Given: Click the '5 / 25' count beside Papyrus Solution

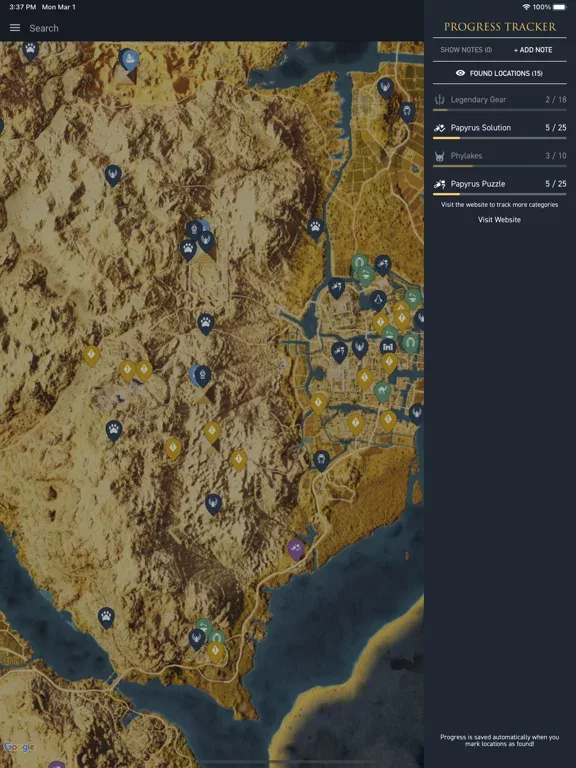Looking at the screenshot, I should pyautogui.click(x=556, y=128).
